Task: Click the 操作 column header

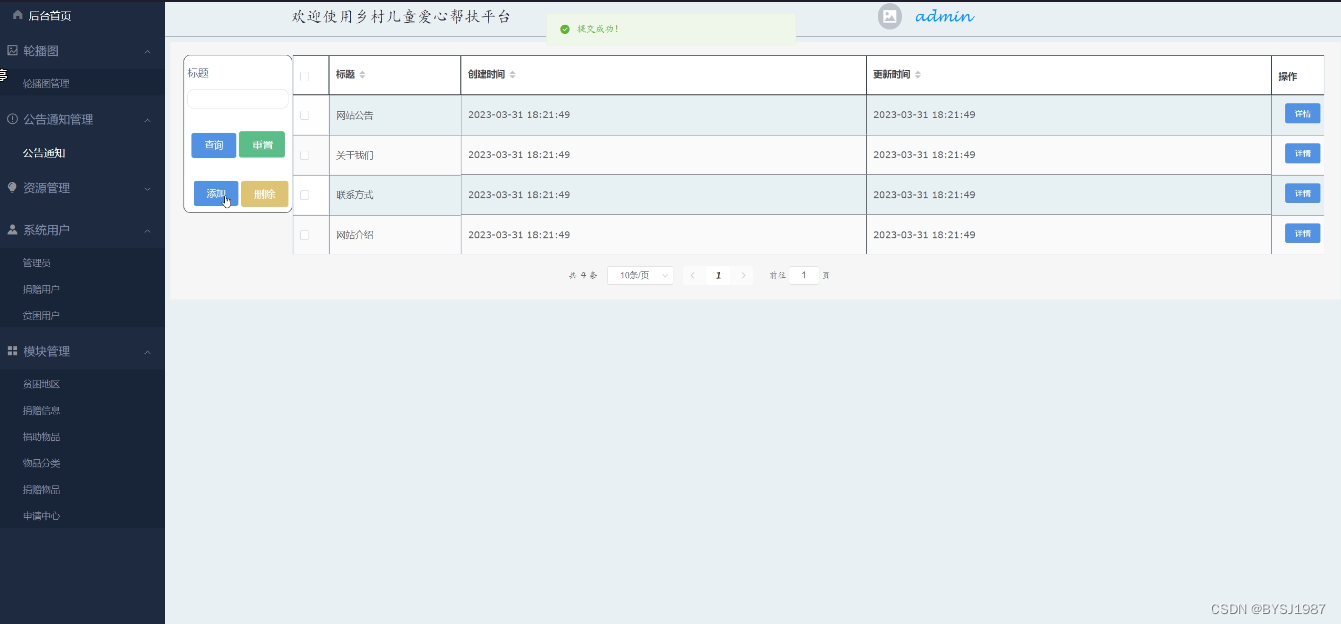Action: [x=1298, y=76]
